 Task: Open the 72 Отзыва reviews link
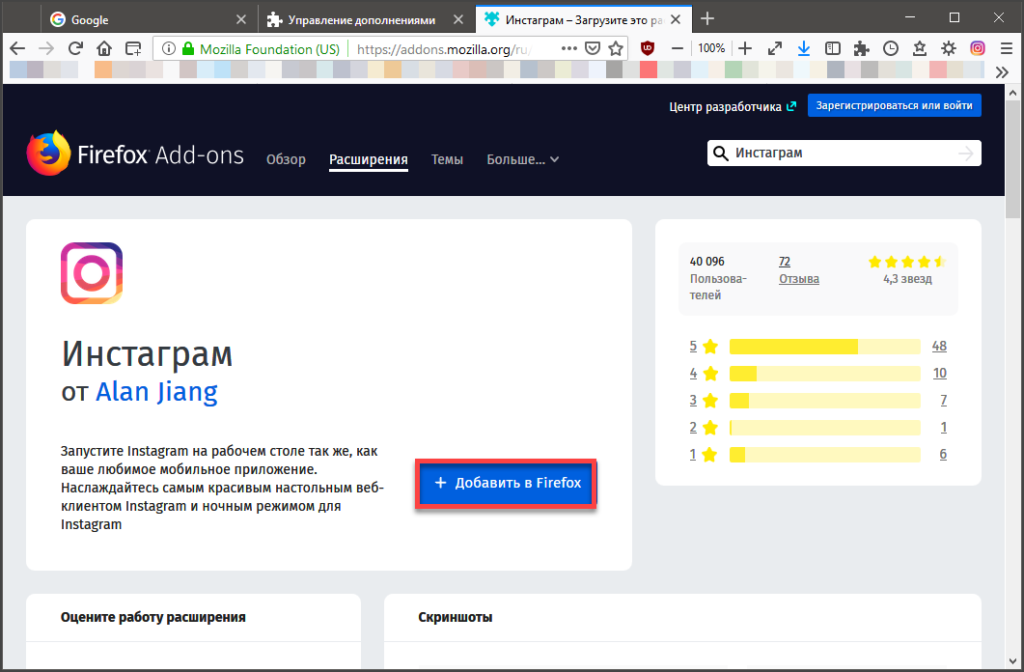click(x=799, y=270)
